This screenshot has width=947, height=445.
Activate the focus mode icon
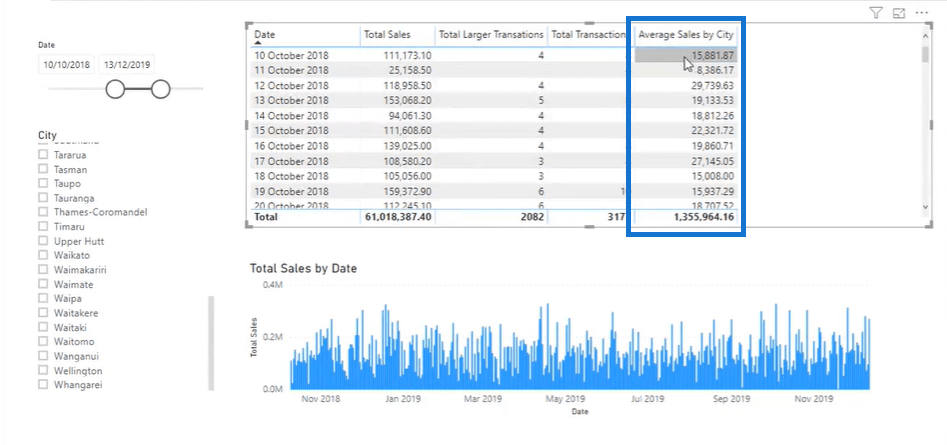[899, 13]
